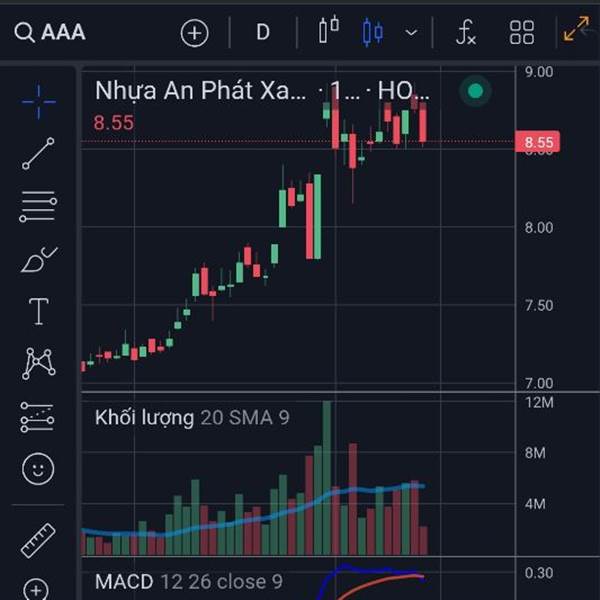The width and height of the screenshot is (600, 600).
Task: Select the brush drawing tool
Action: pyautogui.click(x=39, y=259)
